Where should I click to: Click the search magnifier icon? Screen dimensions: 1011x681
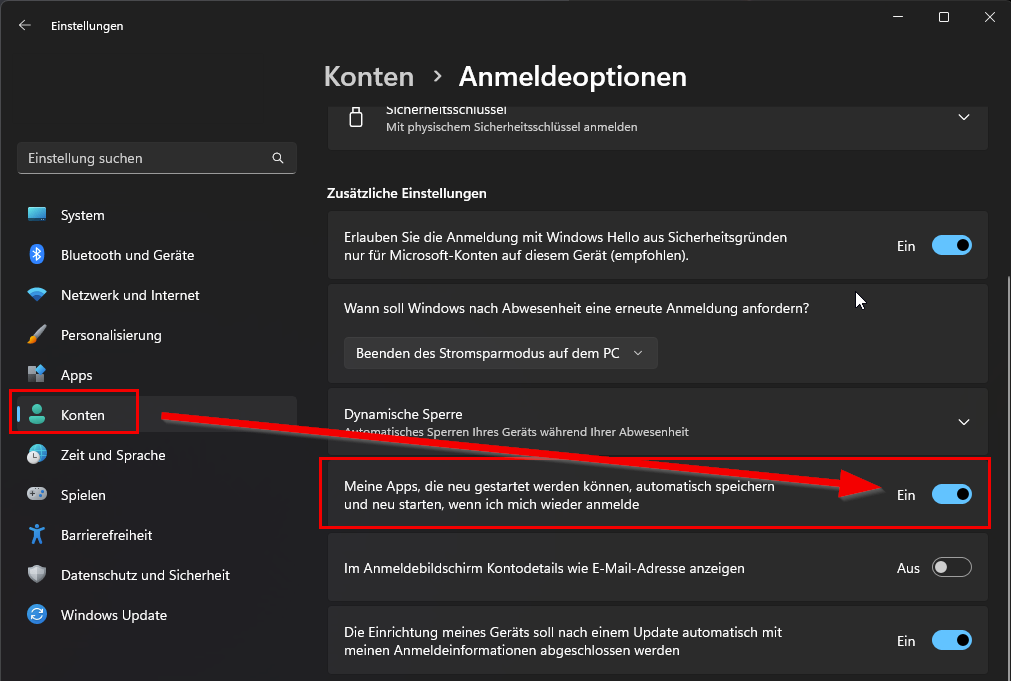[278, 158]
